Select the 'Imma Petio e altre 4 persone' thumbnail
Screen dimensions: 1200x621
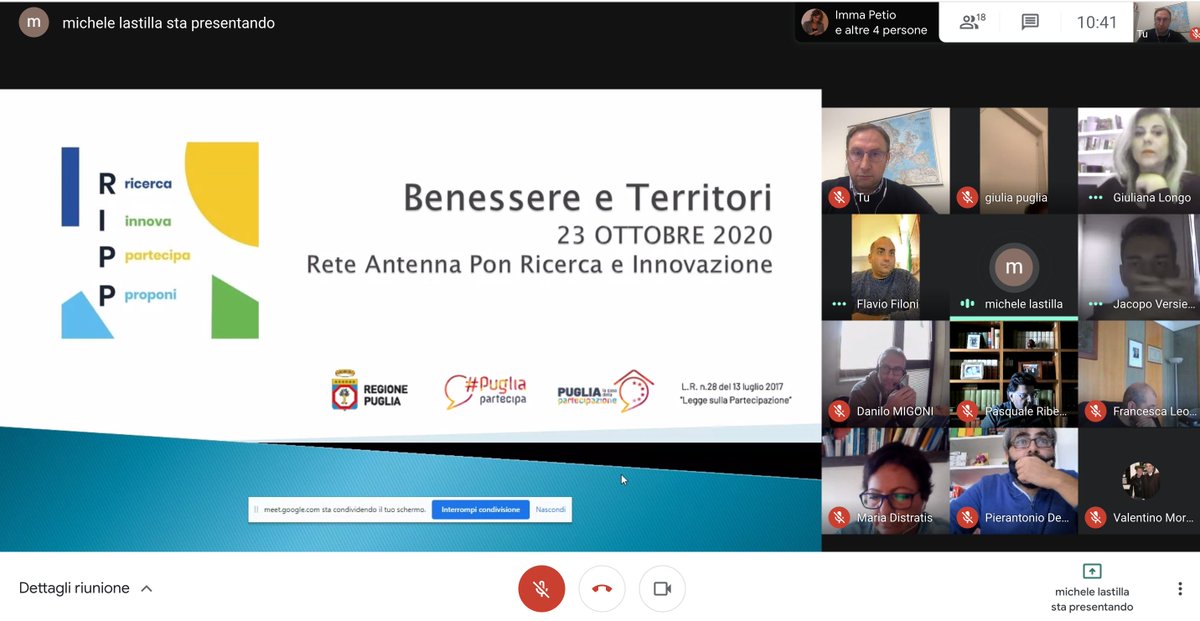pos(866,21)
